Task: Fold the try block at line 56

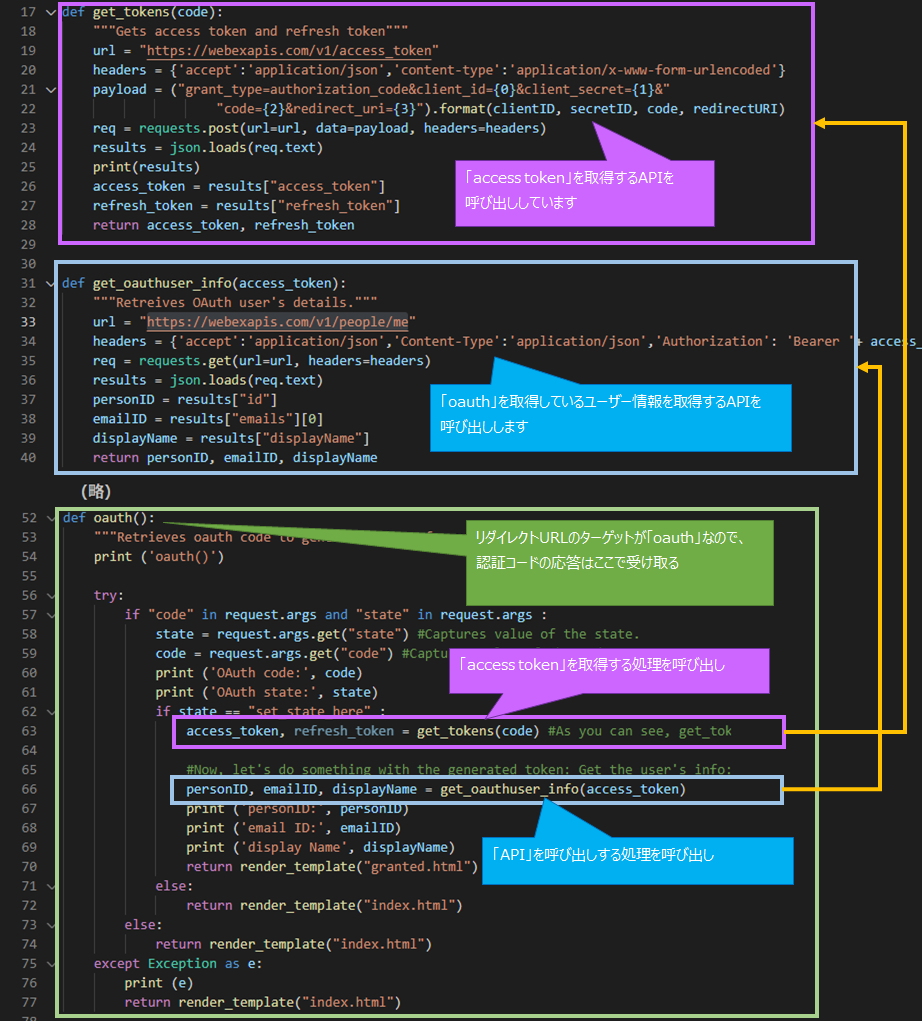Action: point(52,595)
